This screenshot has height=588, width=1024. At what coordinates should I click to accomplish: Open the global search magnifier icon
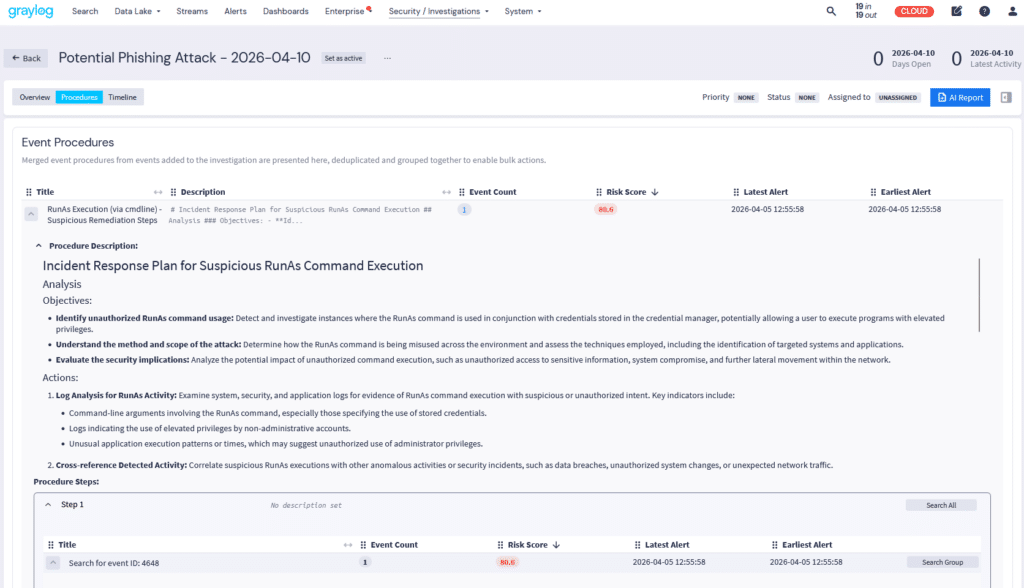[x=831, y=11]
